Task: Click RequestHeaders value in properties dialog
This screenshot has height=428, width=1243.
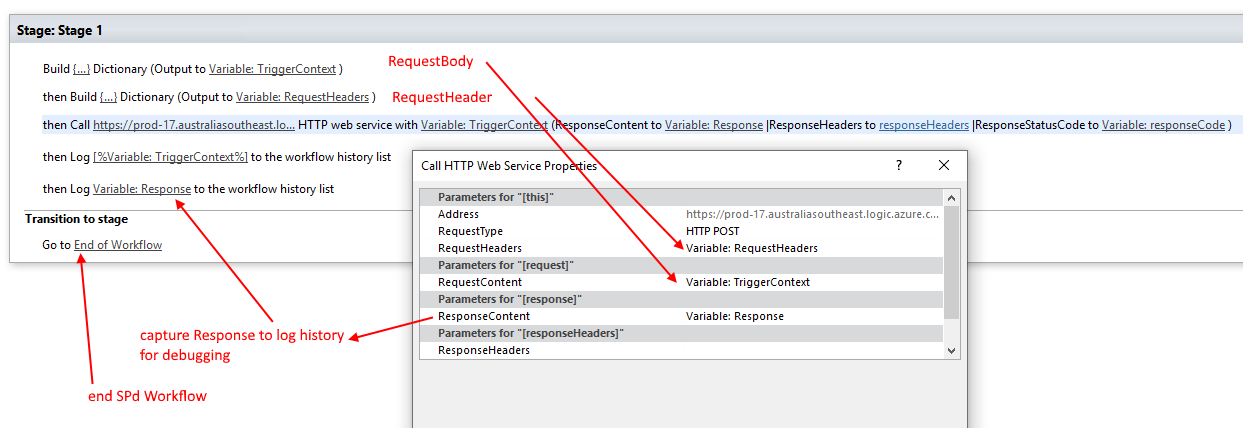Action: pos(751,248)
